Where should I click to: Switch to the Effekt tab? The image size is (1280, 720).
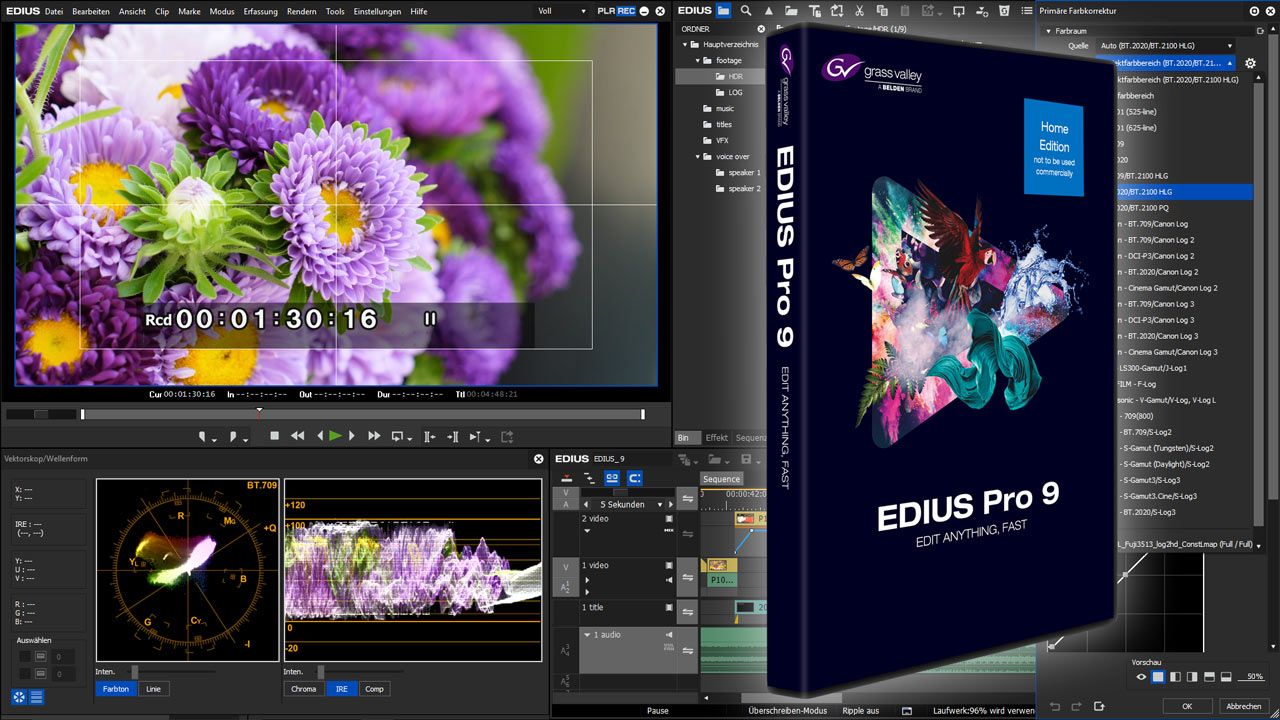pos(716,438)
